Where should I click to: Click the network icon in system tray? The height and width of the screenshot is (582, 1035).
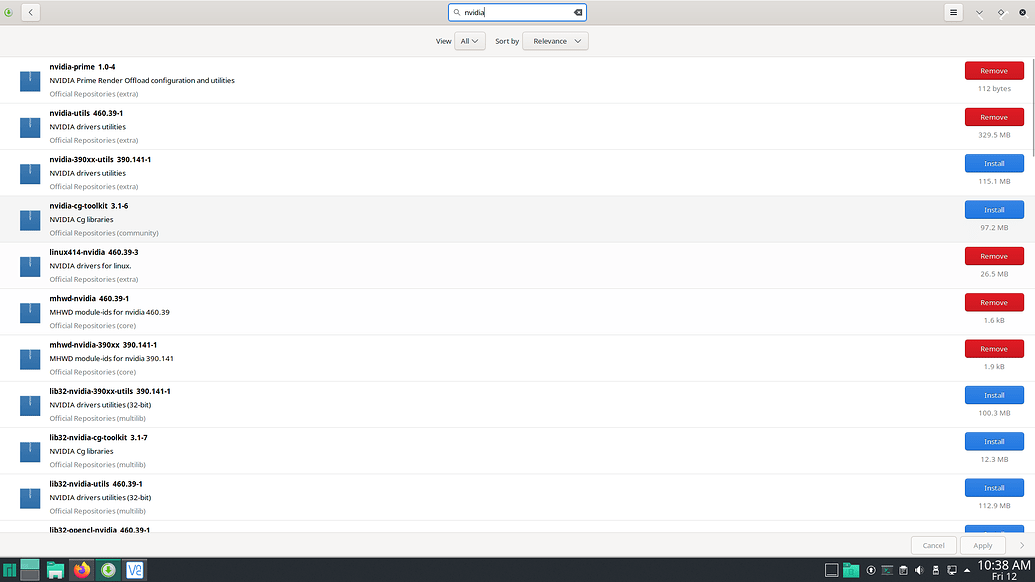tap(951, 570)
